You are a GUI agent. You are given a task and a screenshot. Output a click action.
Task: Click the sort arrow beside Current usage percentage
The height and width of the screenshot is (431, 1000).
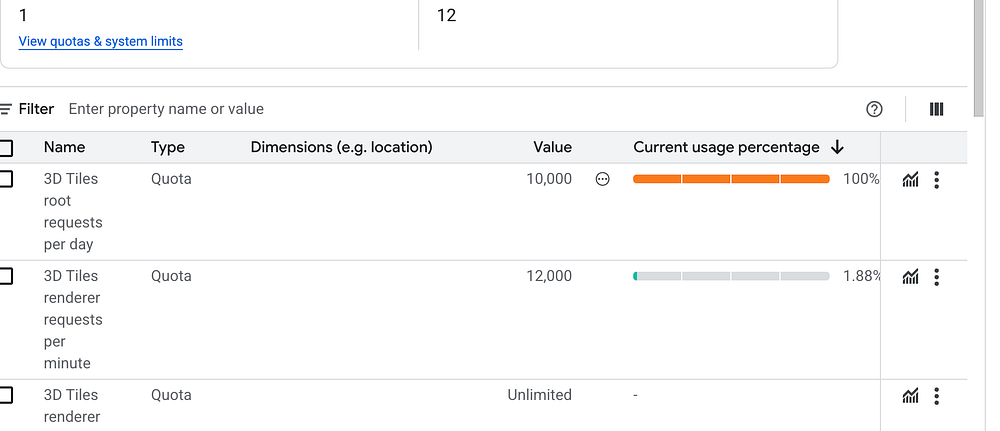pyautogui.click(x=837, y=147)
